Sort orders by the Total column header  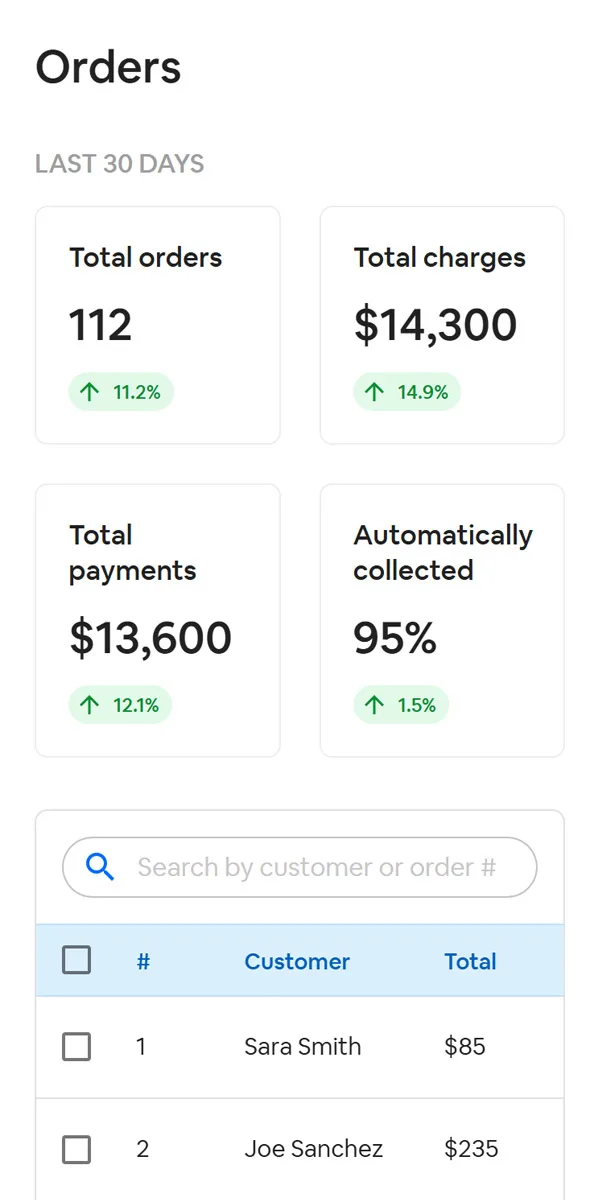coord(470,962)
